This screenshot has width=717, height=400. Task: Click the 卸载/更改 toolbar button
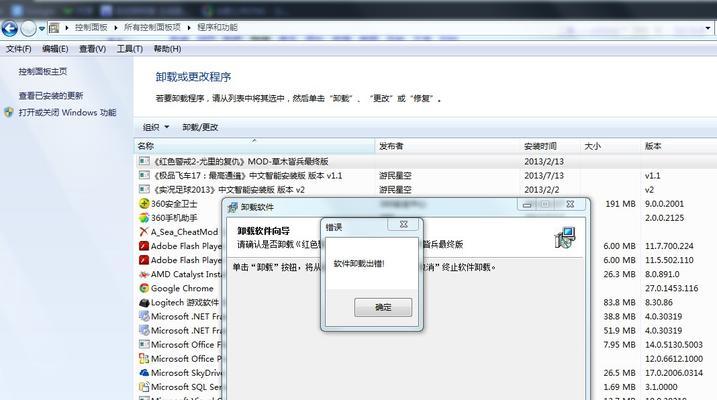coord(200,127)
